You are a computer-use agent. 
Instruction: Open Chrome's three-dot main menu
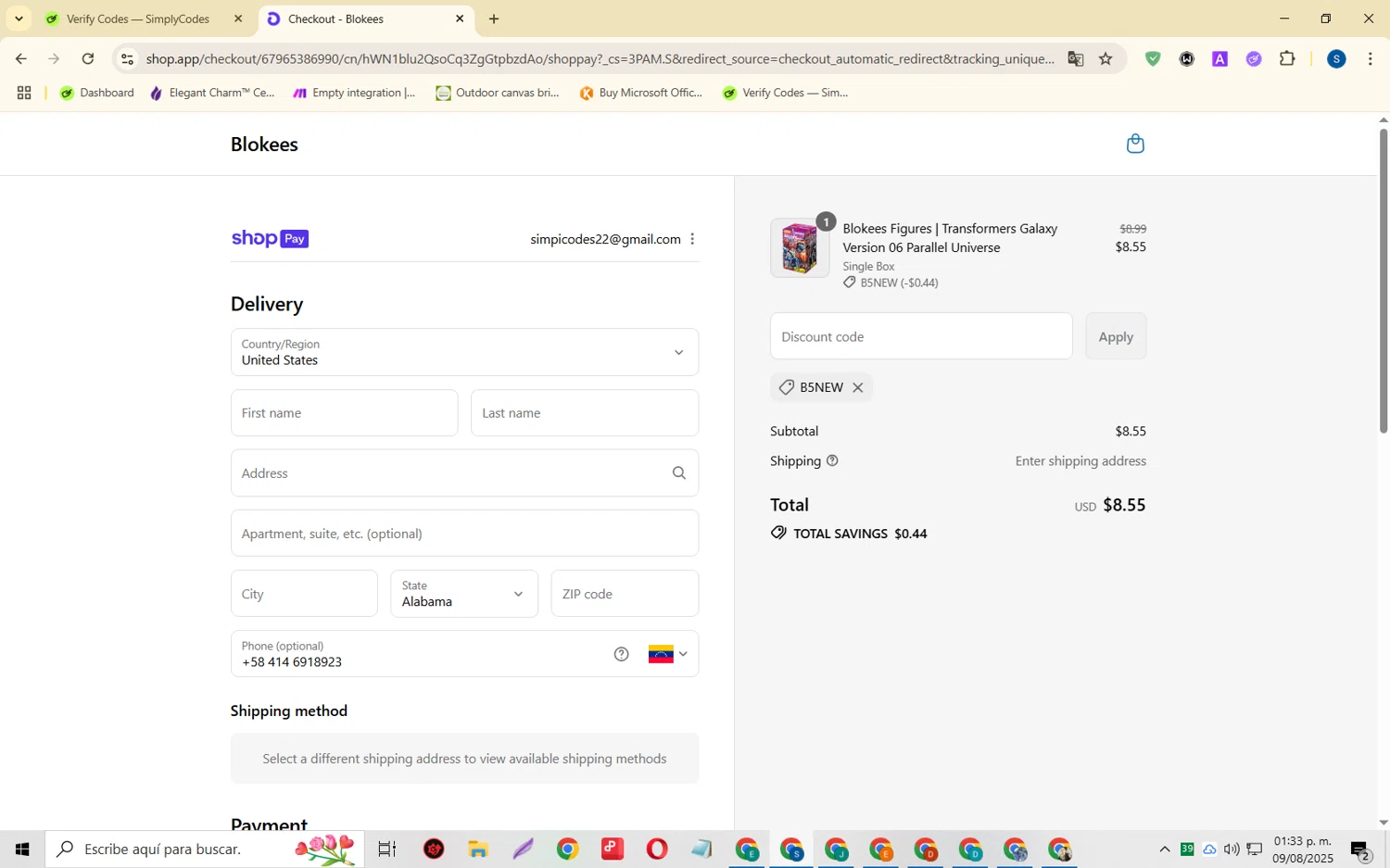pyautogui.click(x=1371, y=58)
